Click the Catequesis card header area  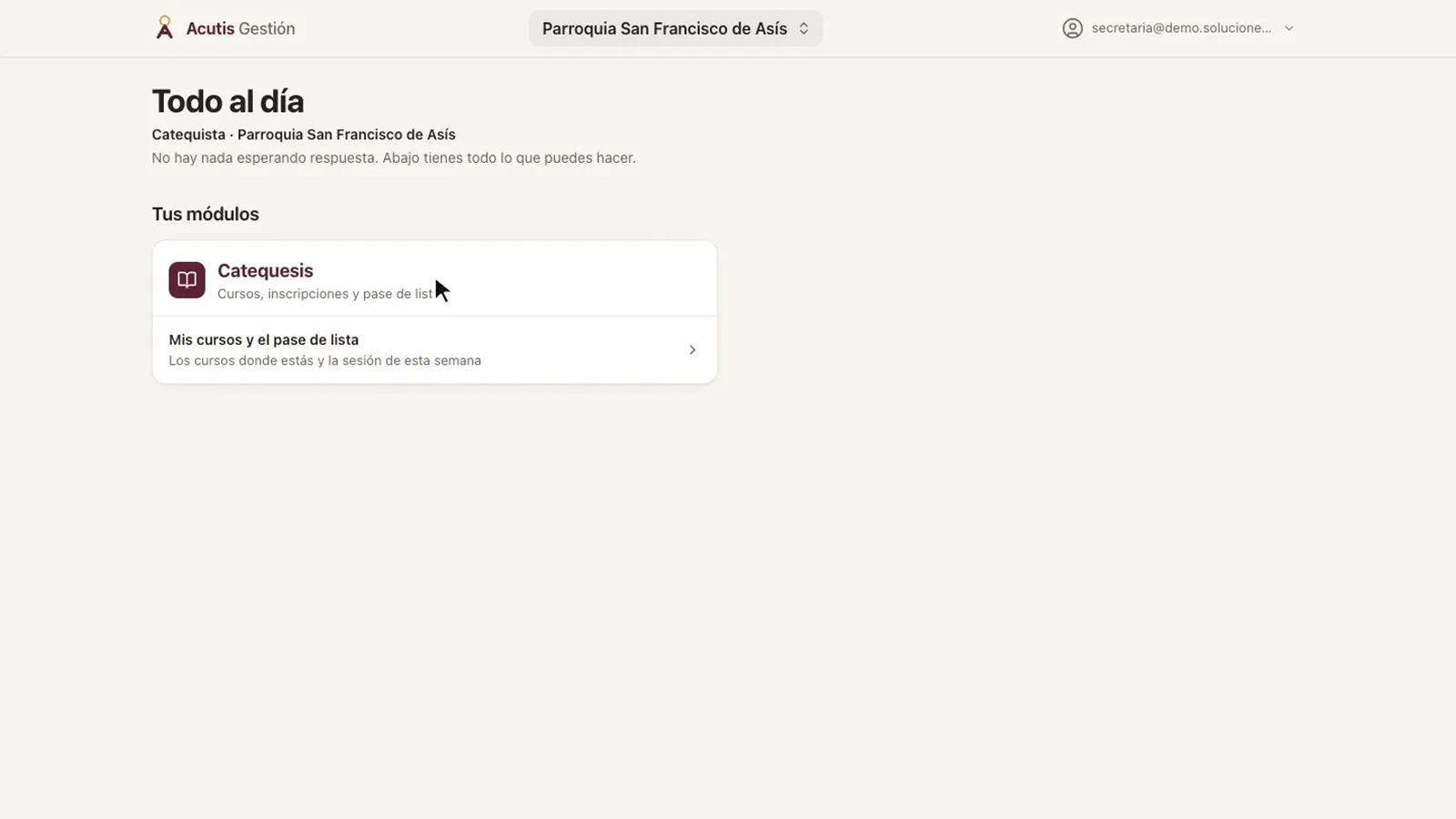point(434,279)
